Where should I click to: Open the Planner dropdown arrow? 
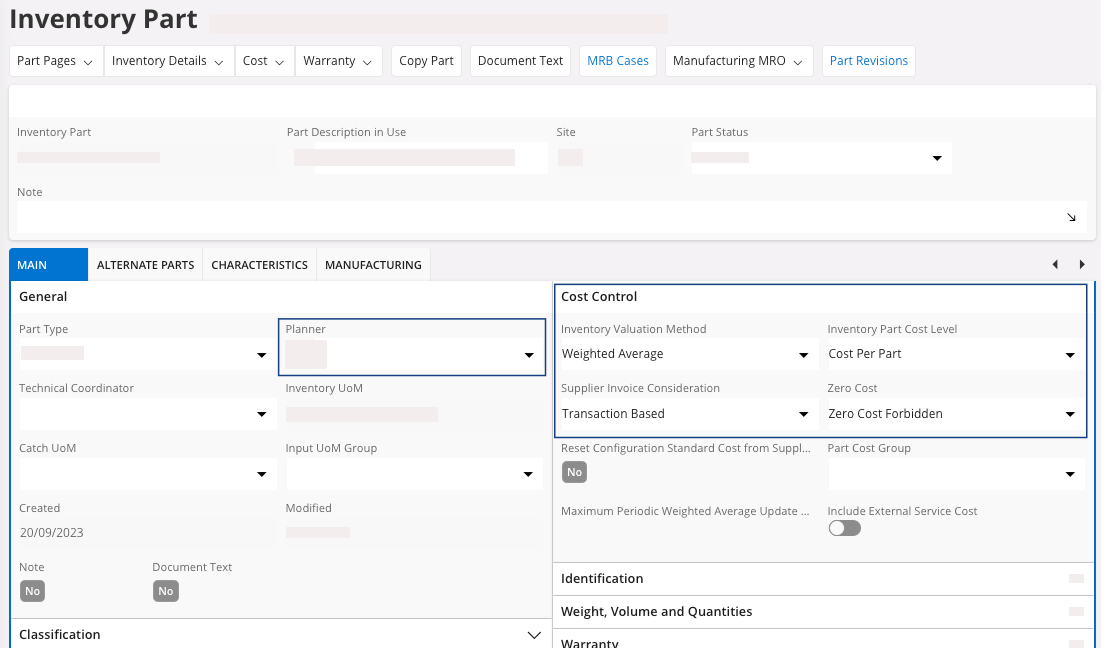tap(529, 355)
